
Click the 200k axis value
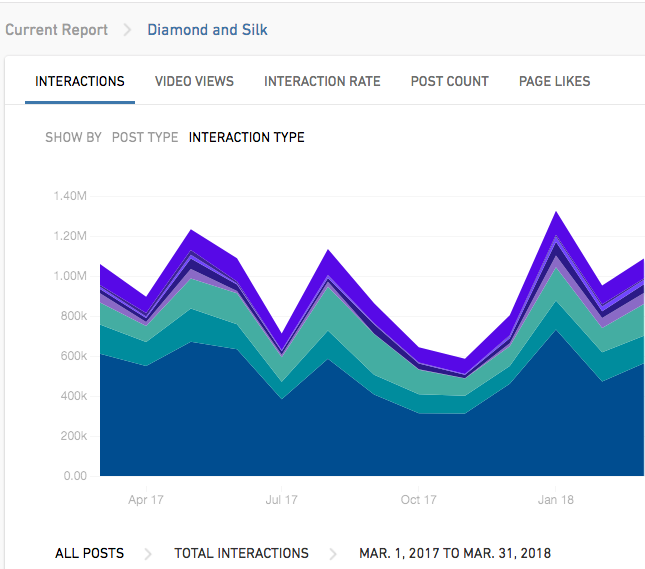[x=74, y=436]
